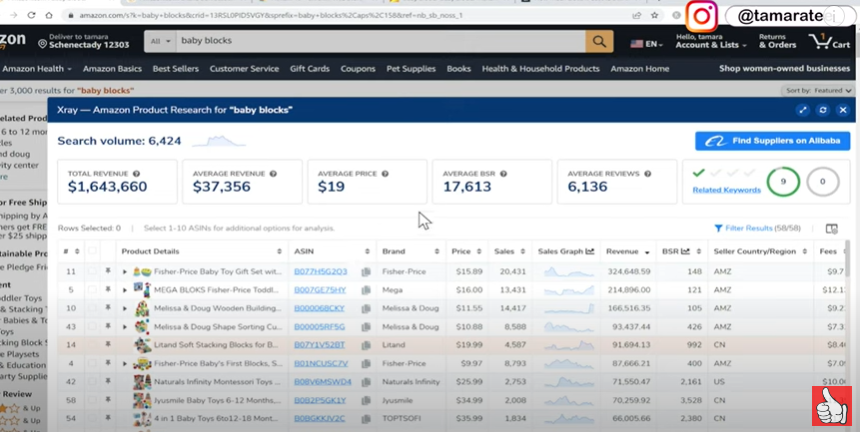Click the Average Revenue help icon

coord(273,174)
